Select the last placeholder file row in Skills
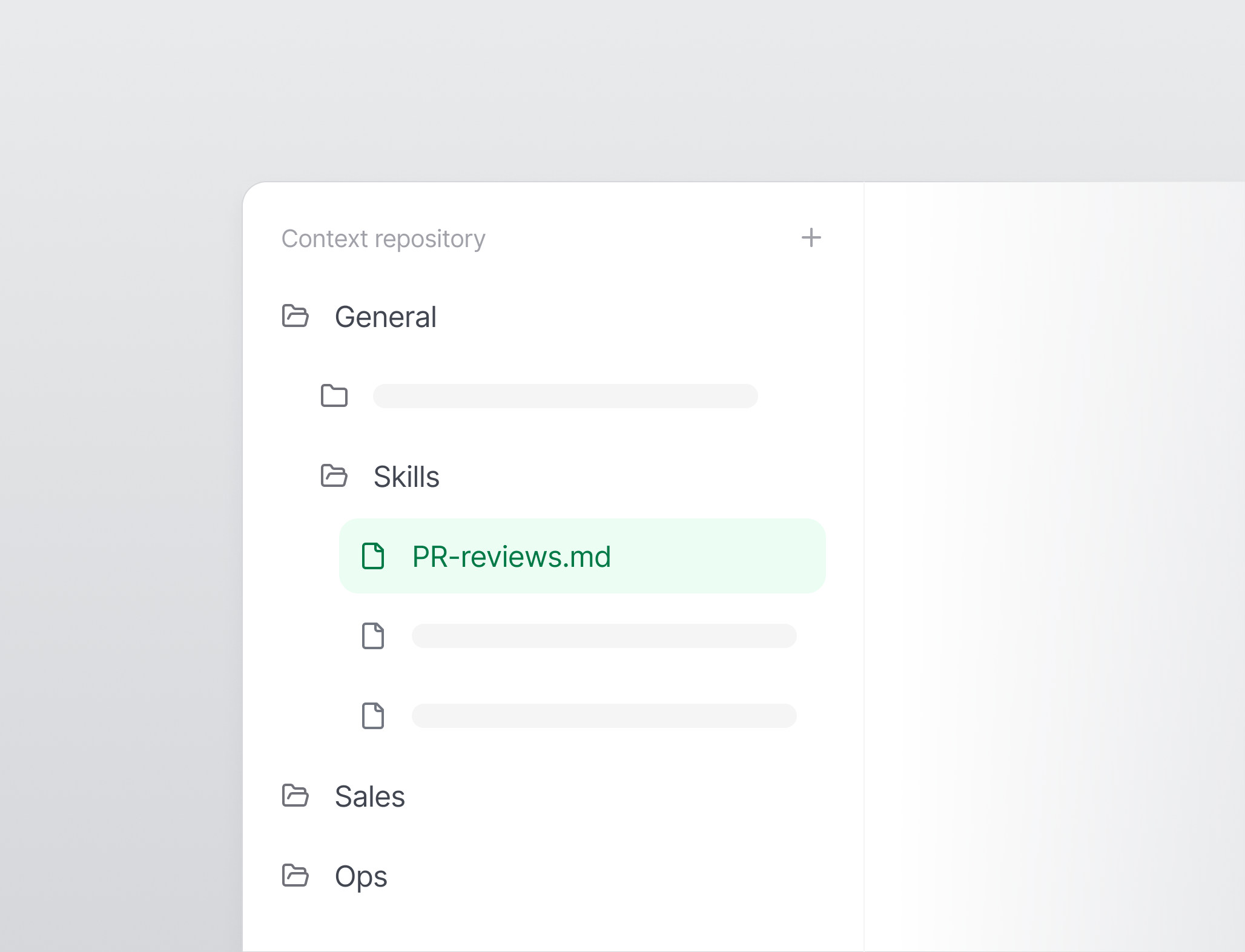Screen dimensions: 1245x952 click(x=604, y=716)
